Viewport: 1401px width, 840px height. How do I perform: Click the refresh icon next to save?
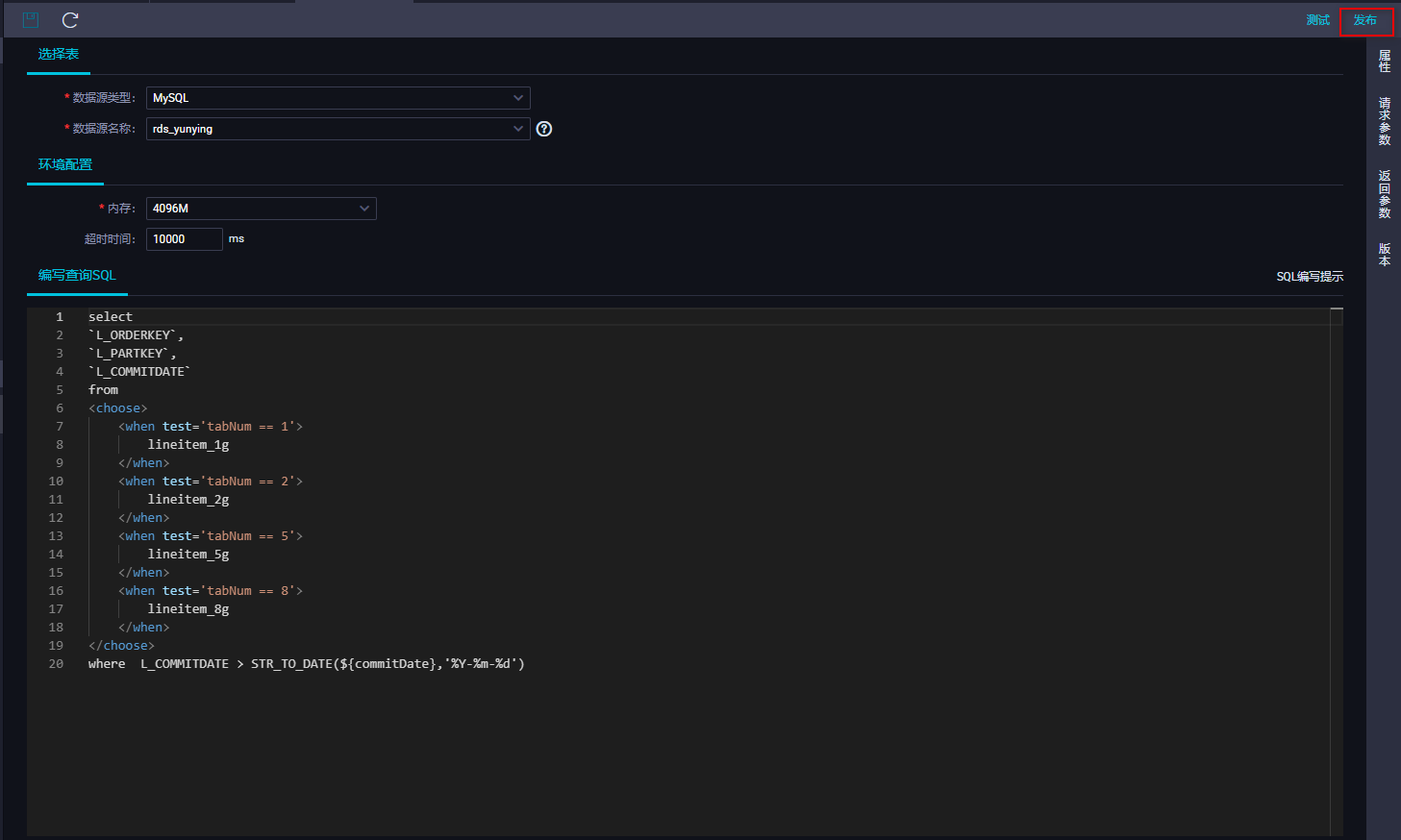pos(68,19)
